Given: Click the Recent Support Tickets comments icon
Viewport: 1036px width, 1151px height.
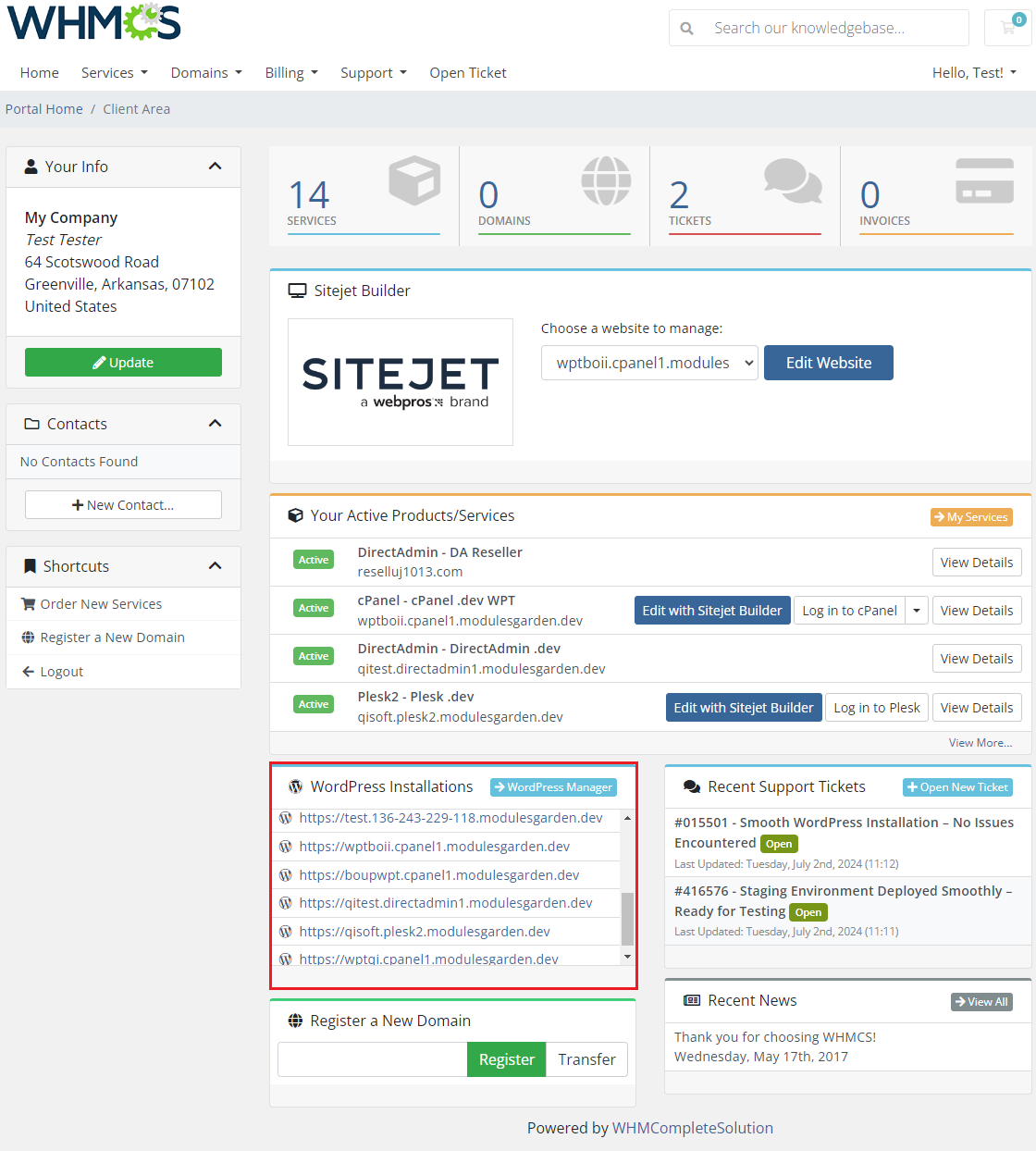Looking at the screenshot, I should click(x=692, y=786).
